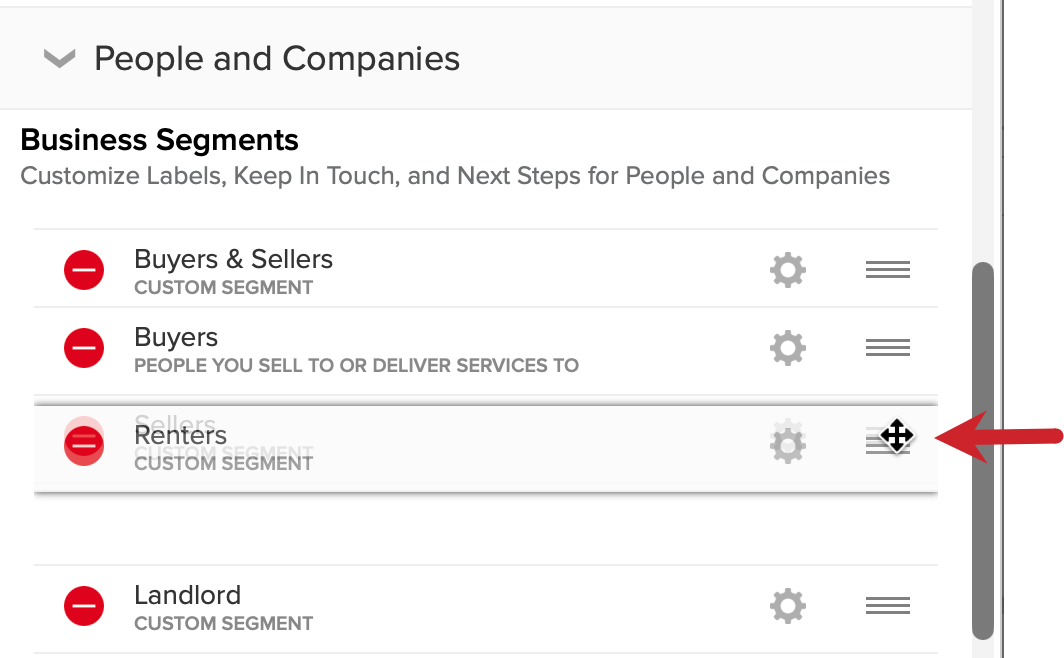Collapse the People and Companies chevron
Screen dimensions: 1064x658
click(60, 59)
